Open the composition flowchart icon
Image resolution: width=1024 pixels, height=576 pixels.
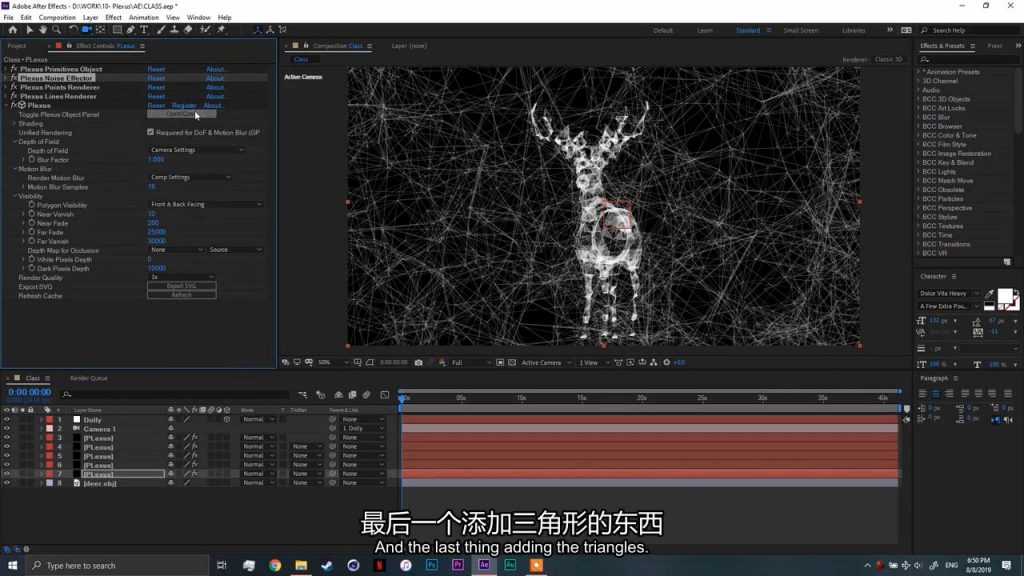click(653, 362)
